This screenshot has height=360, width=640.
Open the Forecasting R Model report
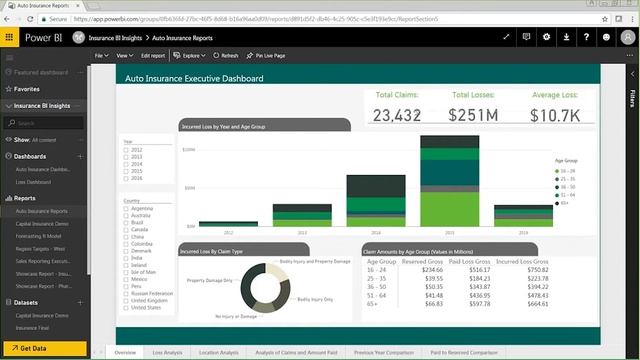pos(38,236)
